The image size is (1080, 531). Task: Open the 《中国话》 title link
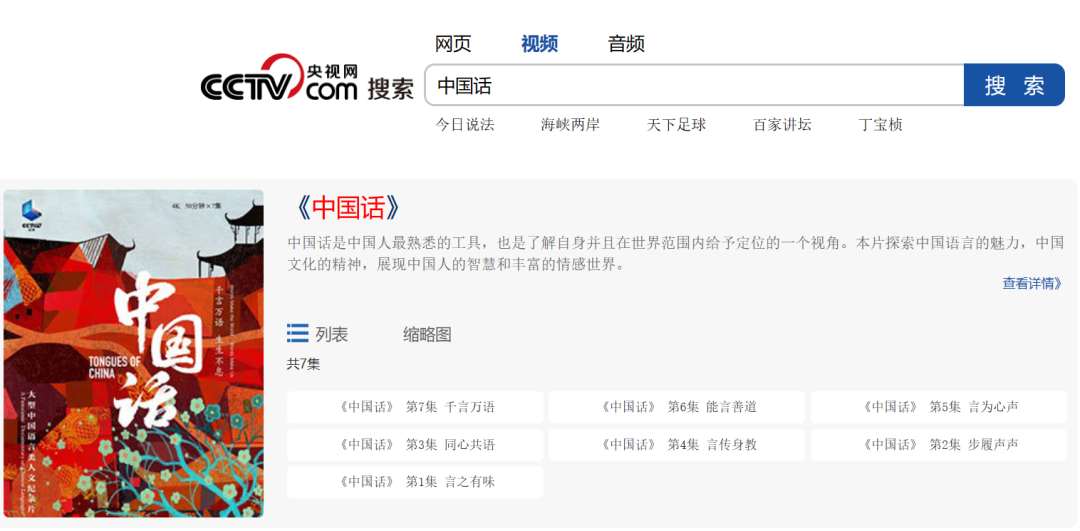coord(349,208)
